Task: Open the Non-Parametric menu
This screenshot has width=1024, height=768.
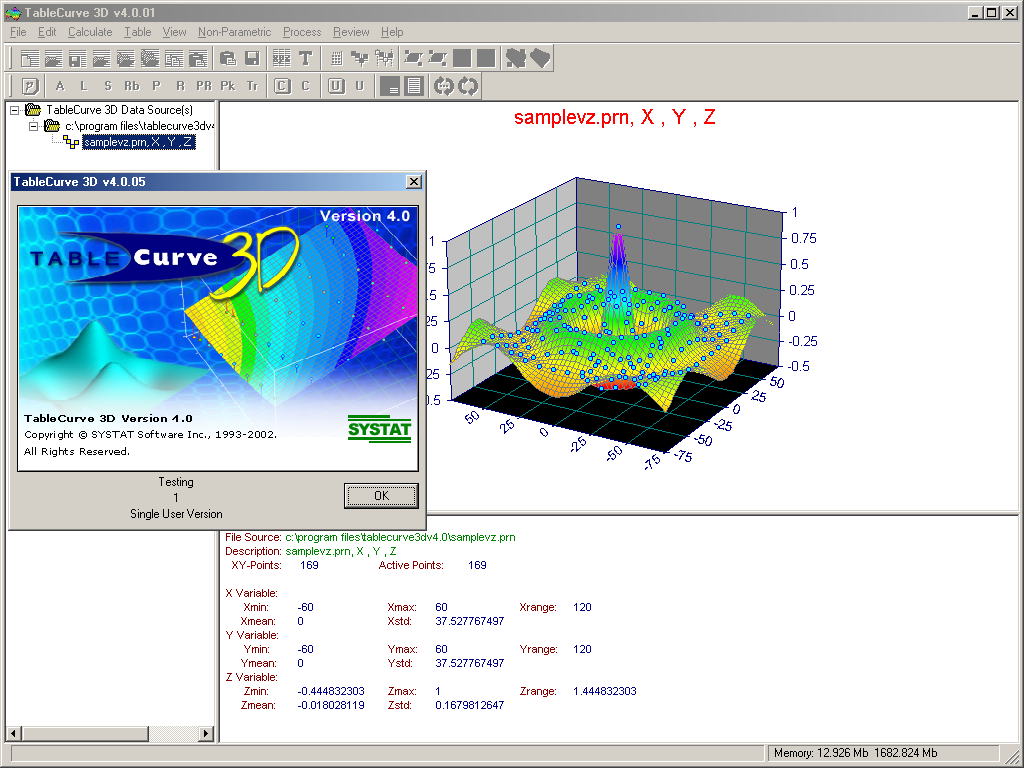Action: click(x=234, y=32)
